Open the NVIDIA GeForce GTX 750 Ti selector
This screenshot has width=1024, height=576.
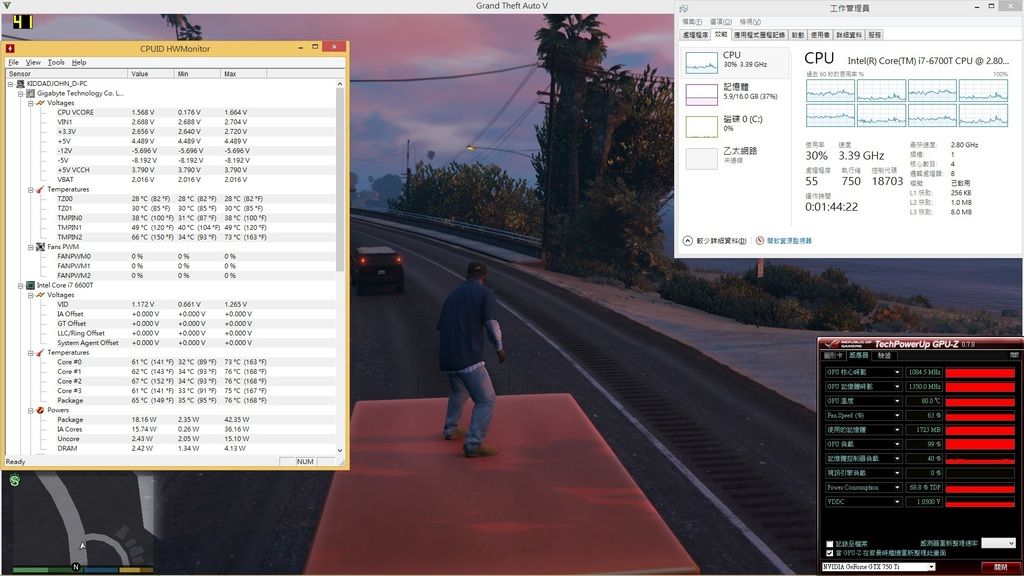tap(878, 567)
